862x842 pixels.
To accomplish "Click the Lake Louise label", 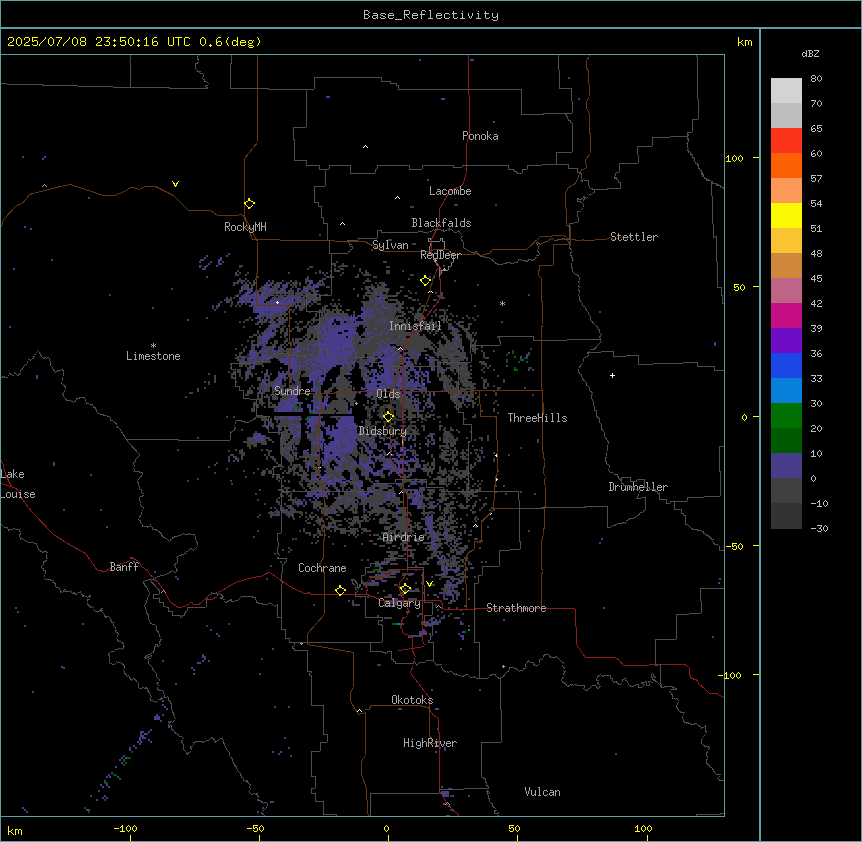I will point(18,484).
